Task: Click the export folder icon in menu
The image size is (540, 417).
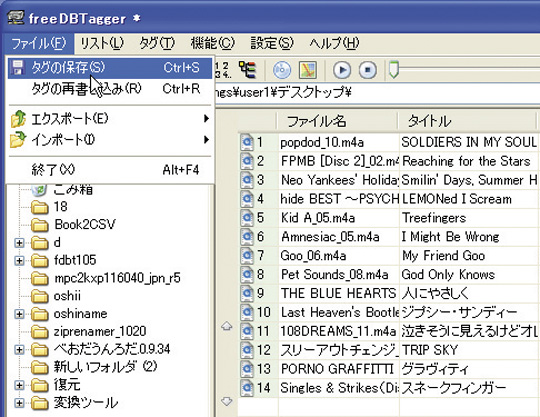Action: pyautogui.click(x=18, y=119)
